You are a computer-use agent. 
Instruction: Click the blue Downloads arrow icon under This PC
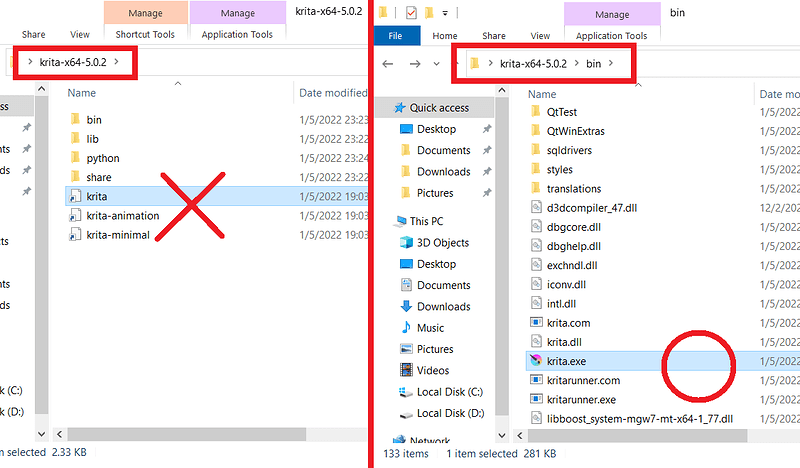(406, 306)
